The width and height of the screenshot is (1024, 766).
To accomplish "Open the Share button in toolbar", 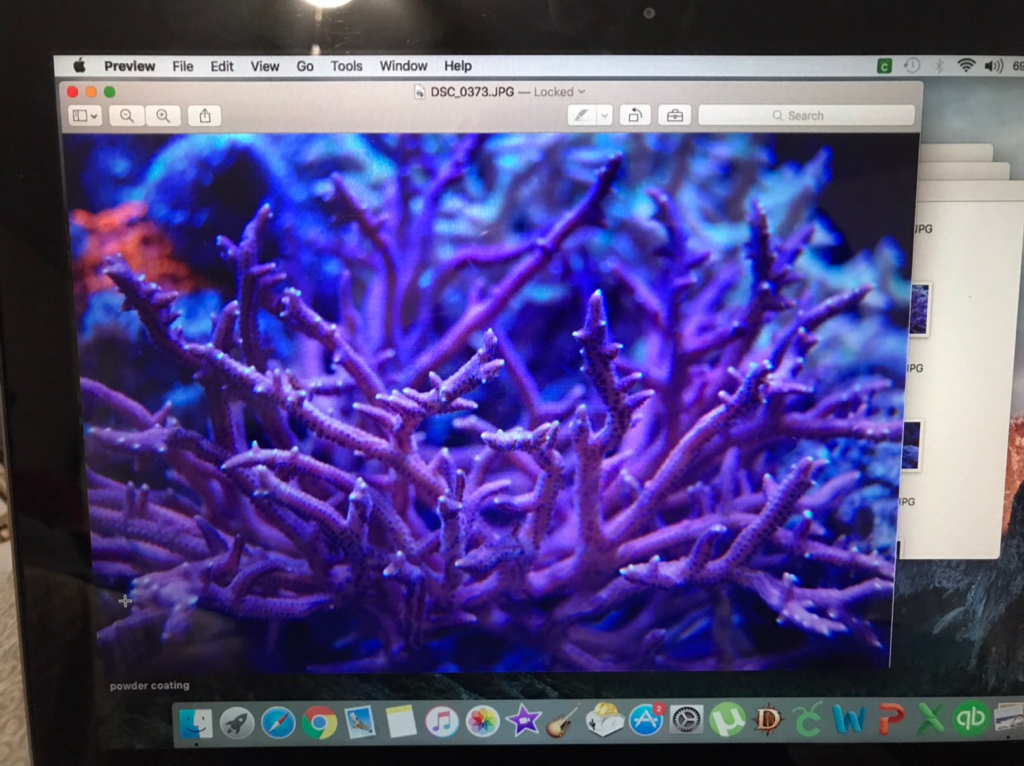I will [x=204, y=116].
